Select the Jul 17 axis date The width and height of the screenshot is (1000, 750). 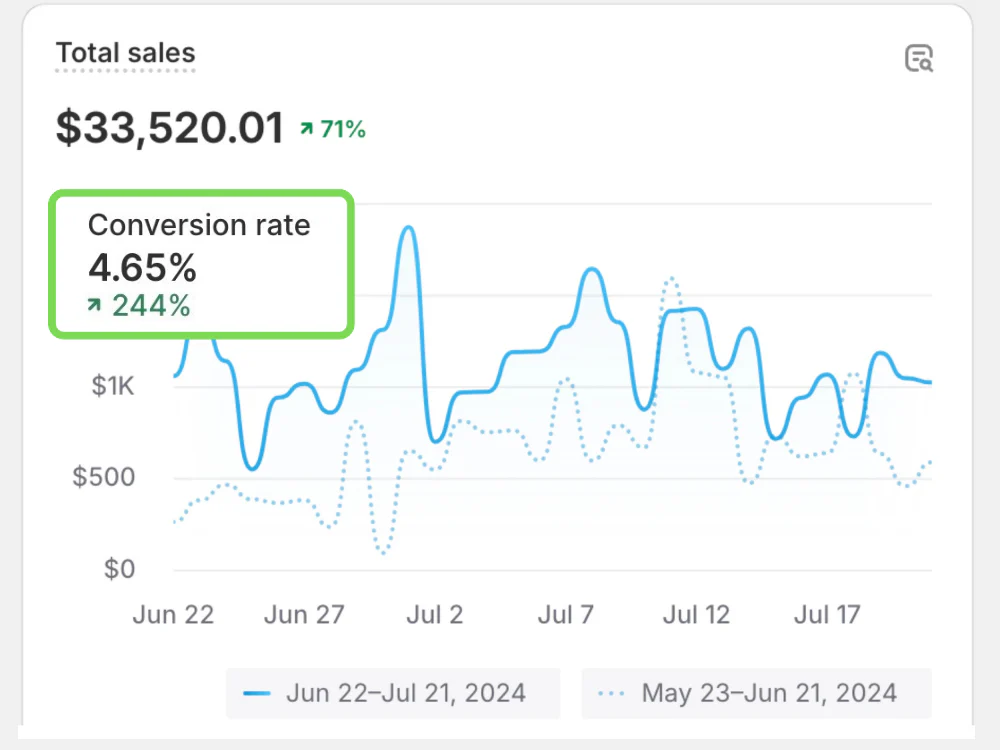(827, 614)
